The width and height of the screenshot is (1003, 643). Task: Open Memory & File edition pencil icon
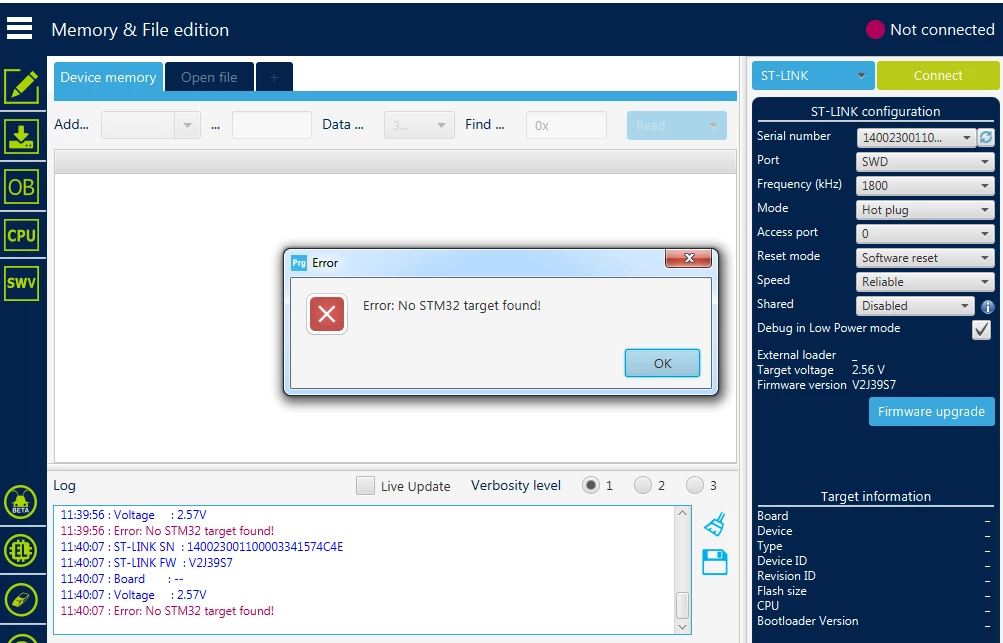(22, 86)
